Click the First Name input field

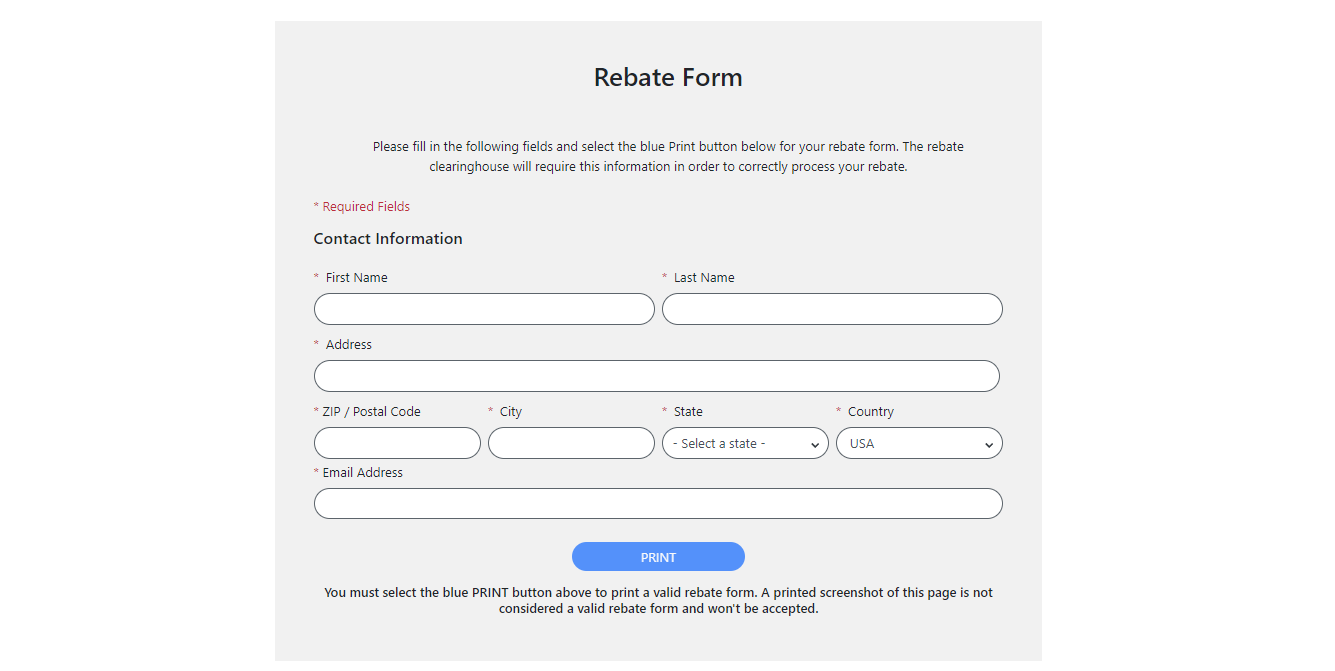point(484,309)
